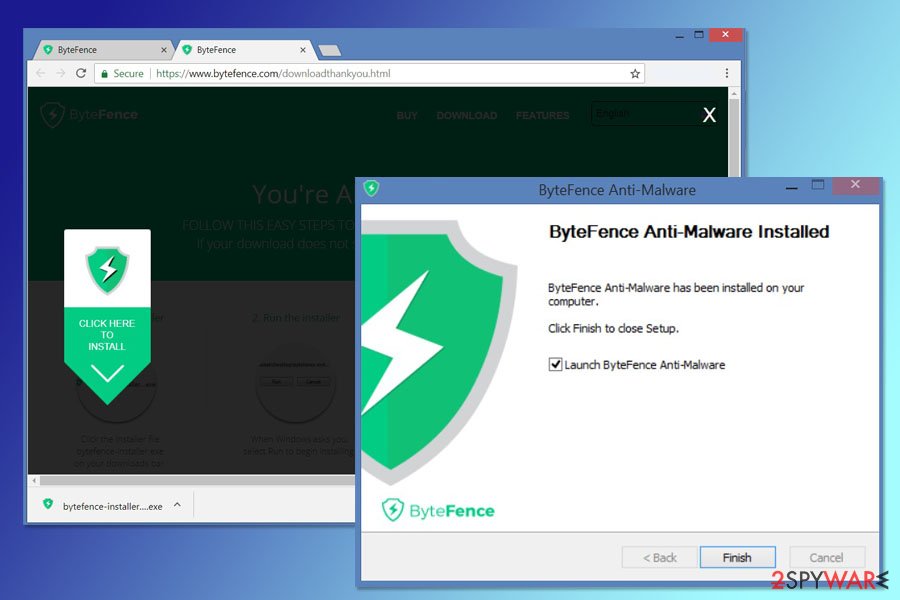Bookmark this page with the star icon
Image resolution: width=900 pixels, height=600 pixels.
(635, 73)
